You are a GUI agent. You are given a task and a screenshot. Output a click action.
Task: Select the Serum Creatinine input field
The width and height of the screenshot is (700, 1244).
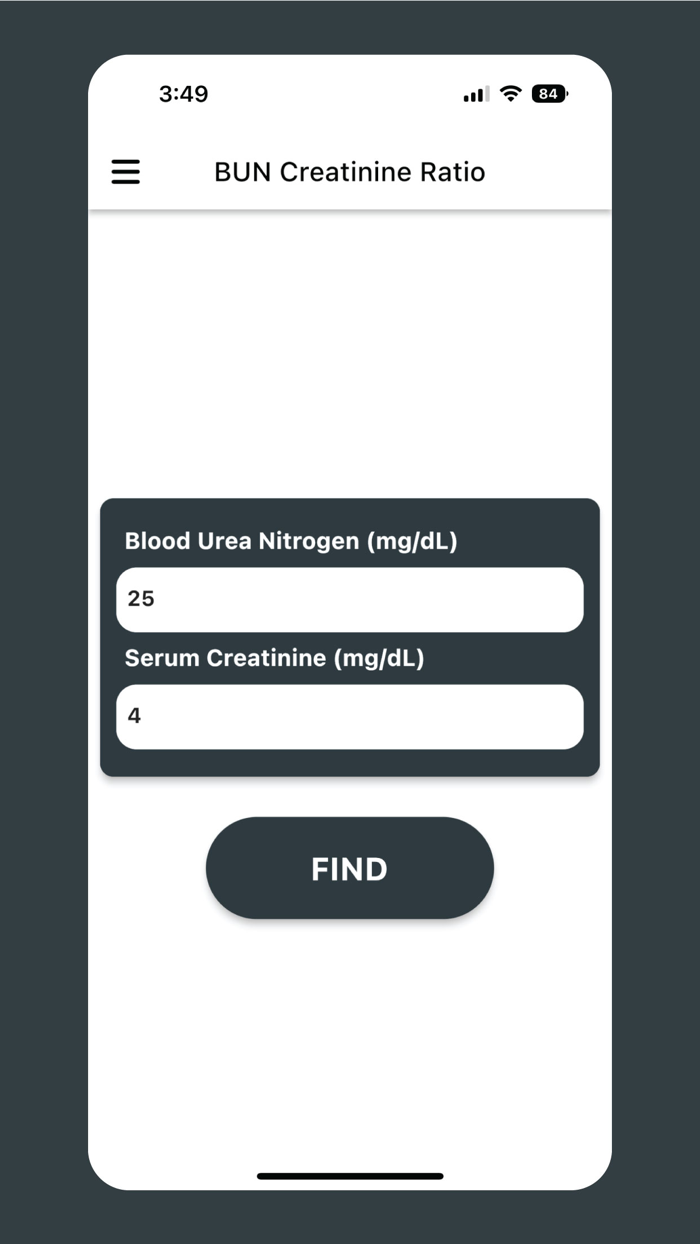[349, 717]
